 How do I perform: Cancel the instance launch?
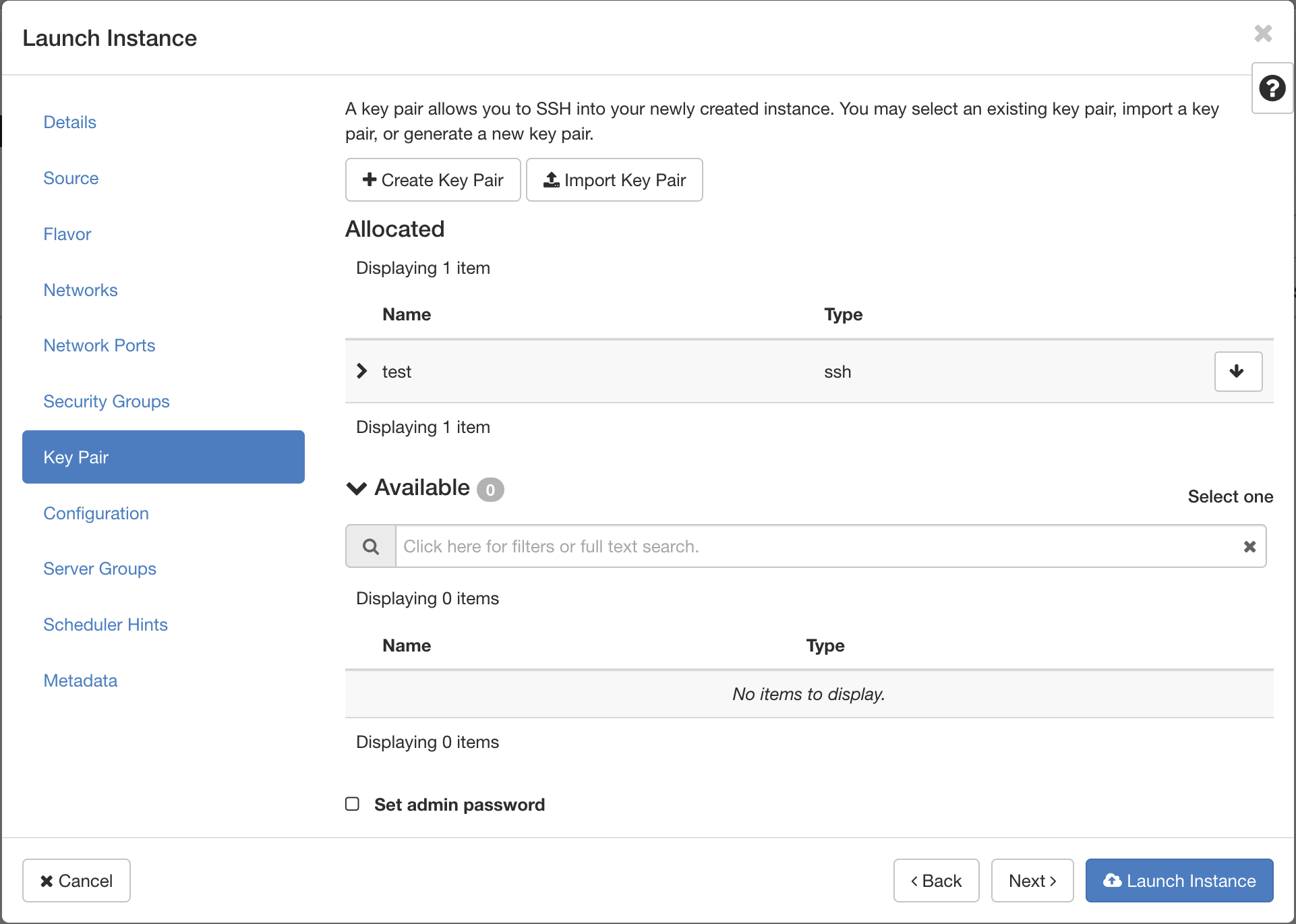tap(76, 881)
